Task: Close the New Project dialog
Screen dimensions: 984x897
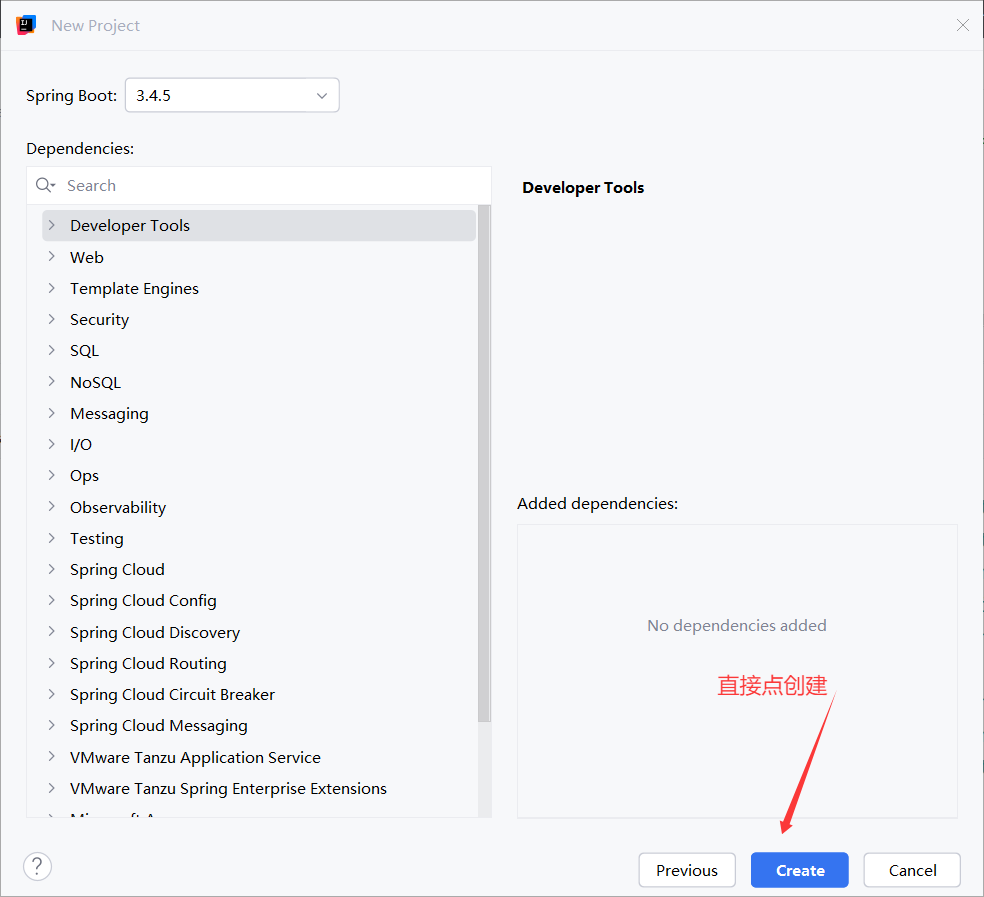Action: point(963,25)
